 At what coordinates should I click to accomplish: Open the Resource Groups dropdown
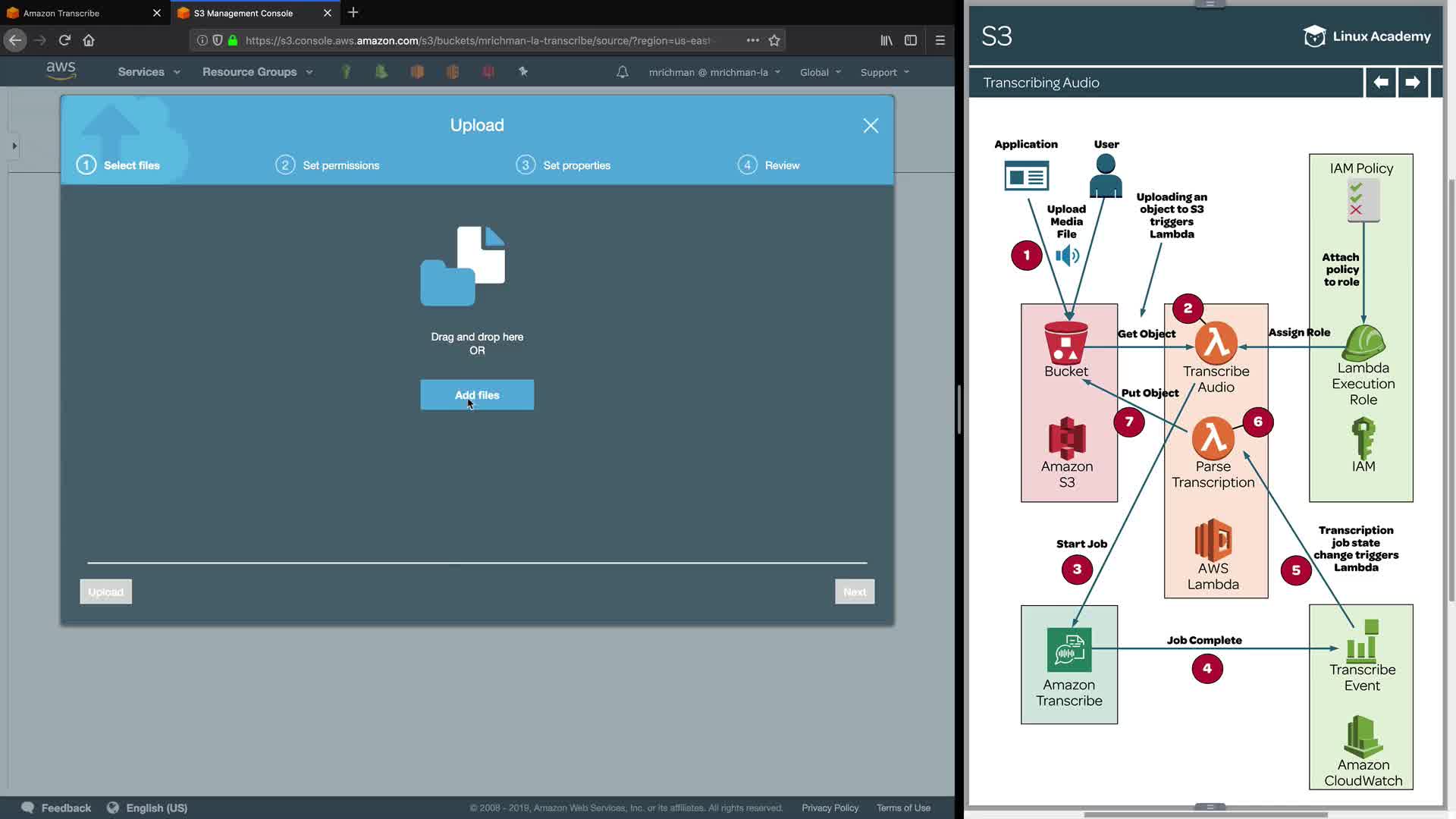point(257,72)
